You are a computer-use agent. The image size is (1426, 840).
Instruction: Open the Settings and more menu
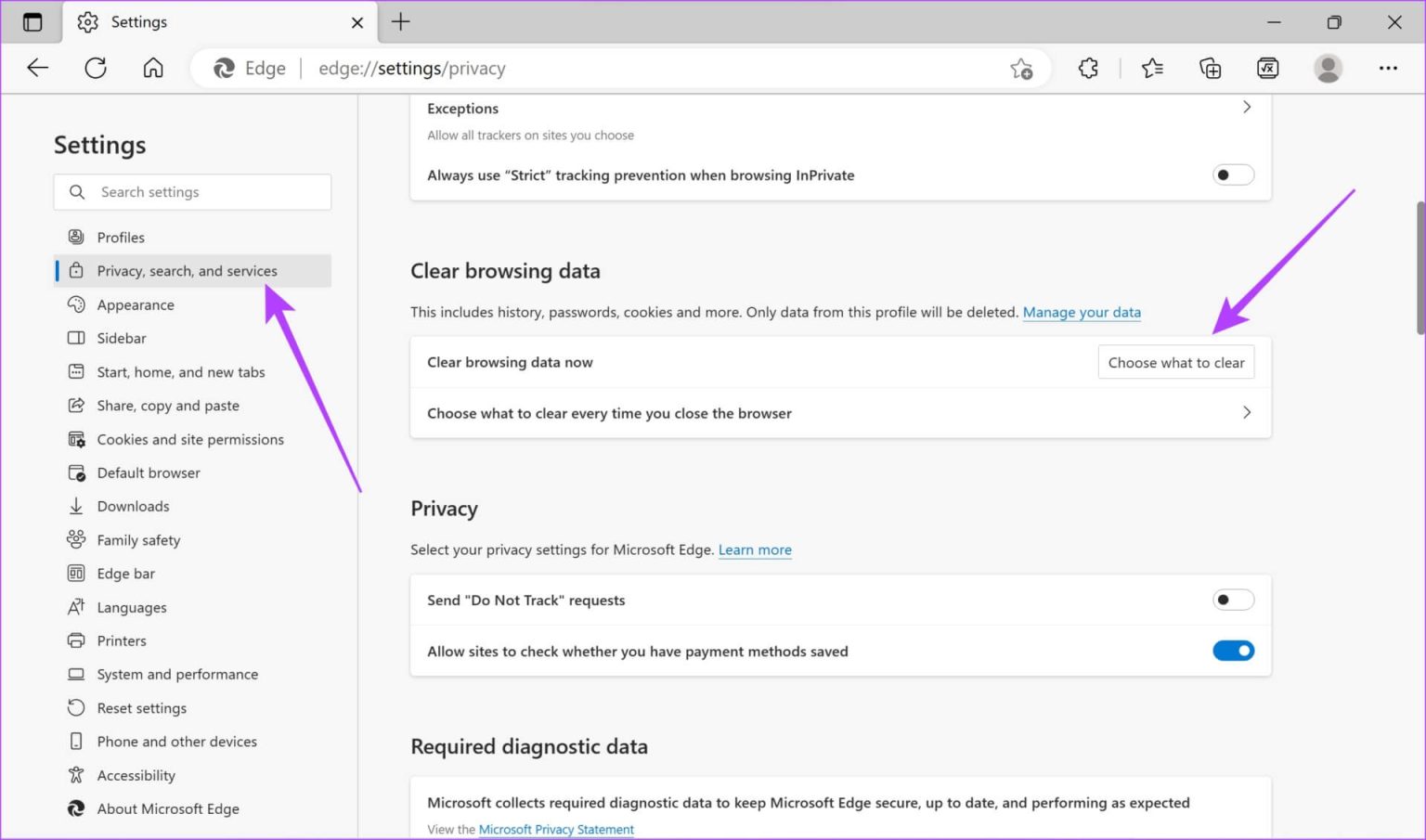pyautogui.click(x=1388, y=68)
